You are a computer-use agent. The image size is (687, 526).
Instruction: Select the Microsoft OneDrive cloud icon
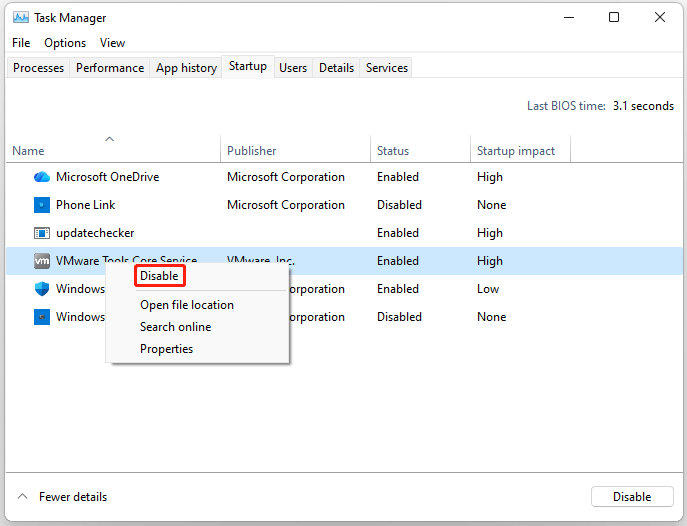click(x=42, y=177)
